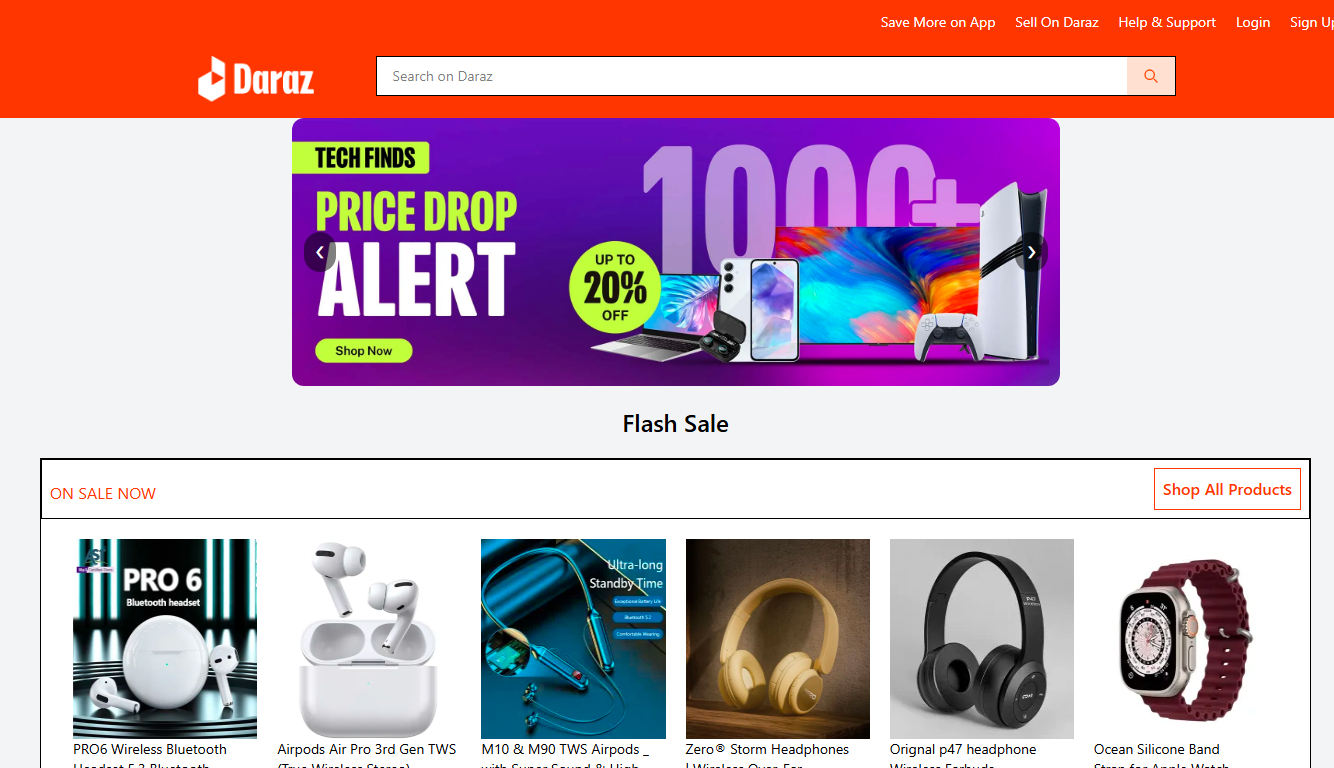Open Ocean Silicone Band watch image
Viewport: 1334px width, 768px height.
coord(1186,639)
